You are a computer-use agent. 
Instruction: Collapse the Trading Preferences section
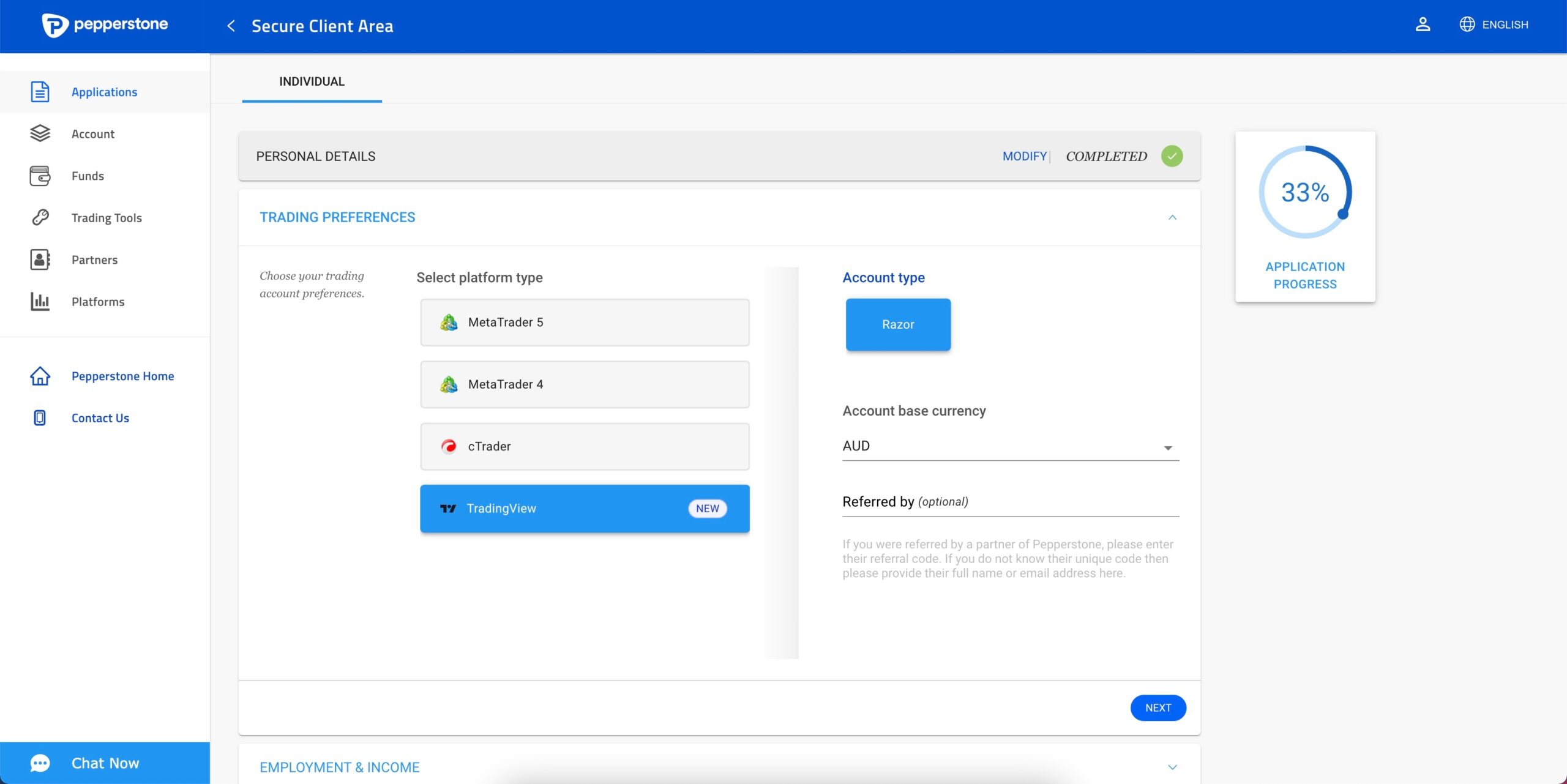coord(1172,217)
